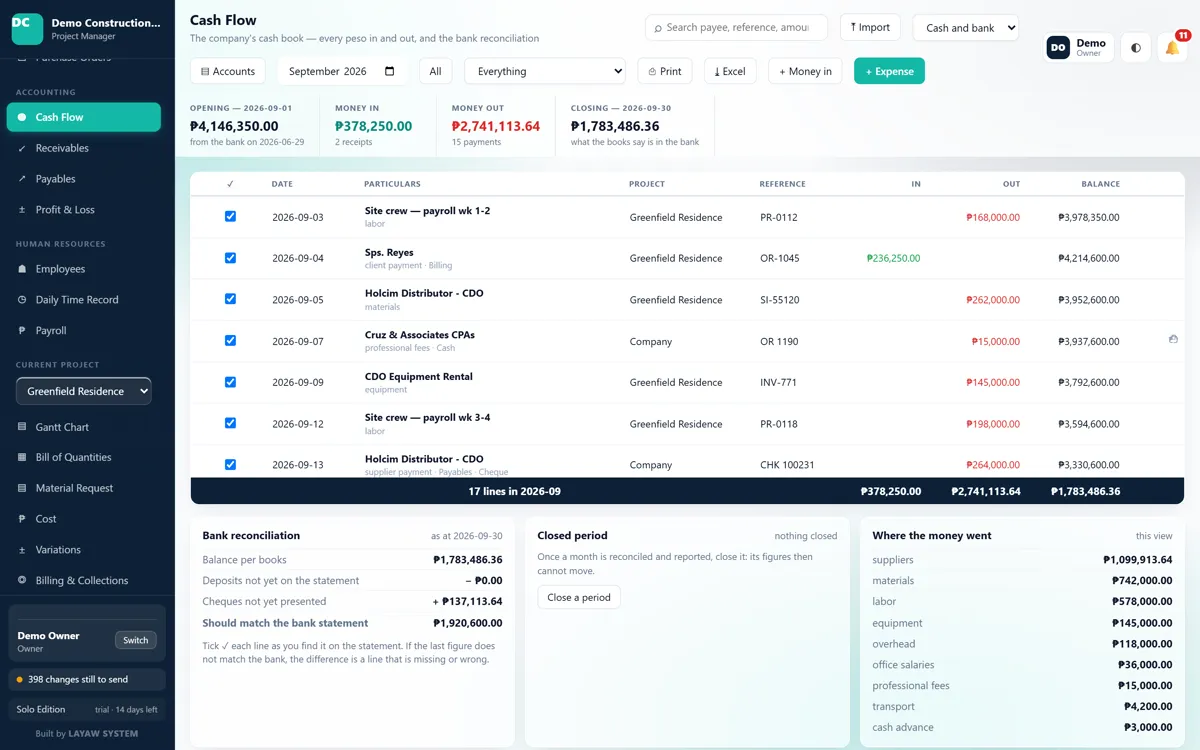Click the Payroll peso icon
Image resolution: width=1200 pixels, height=750 pixels.
[22, 331]
